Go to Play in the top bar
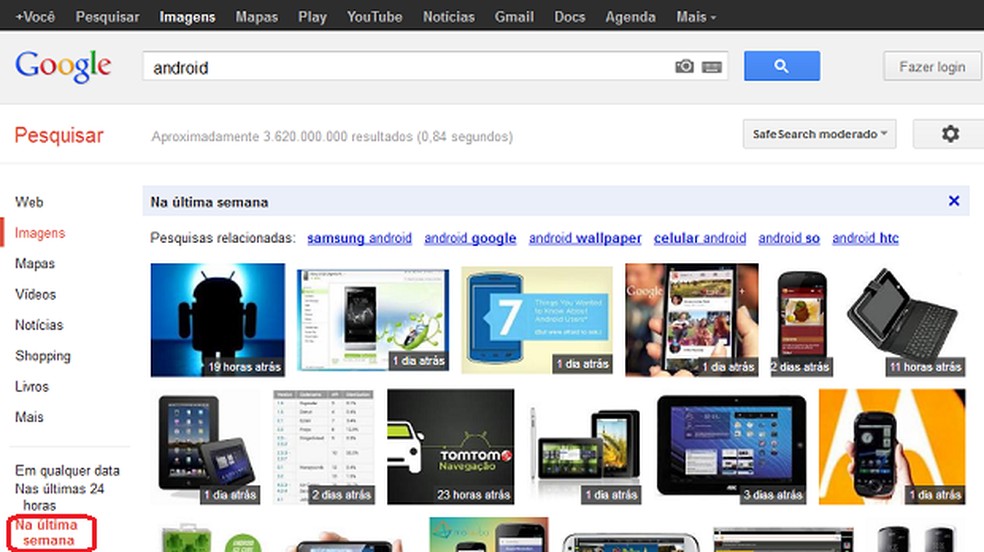984x552 pixels. tap(313, 17)
